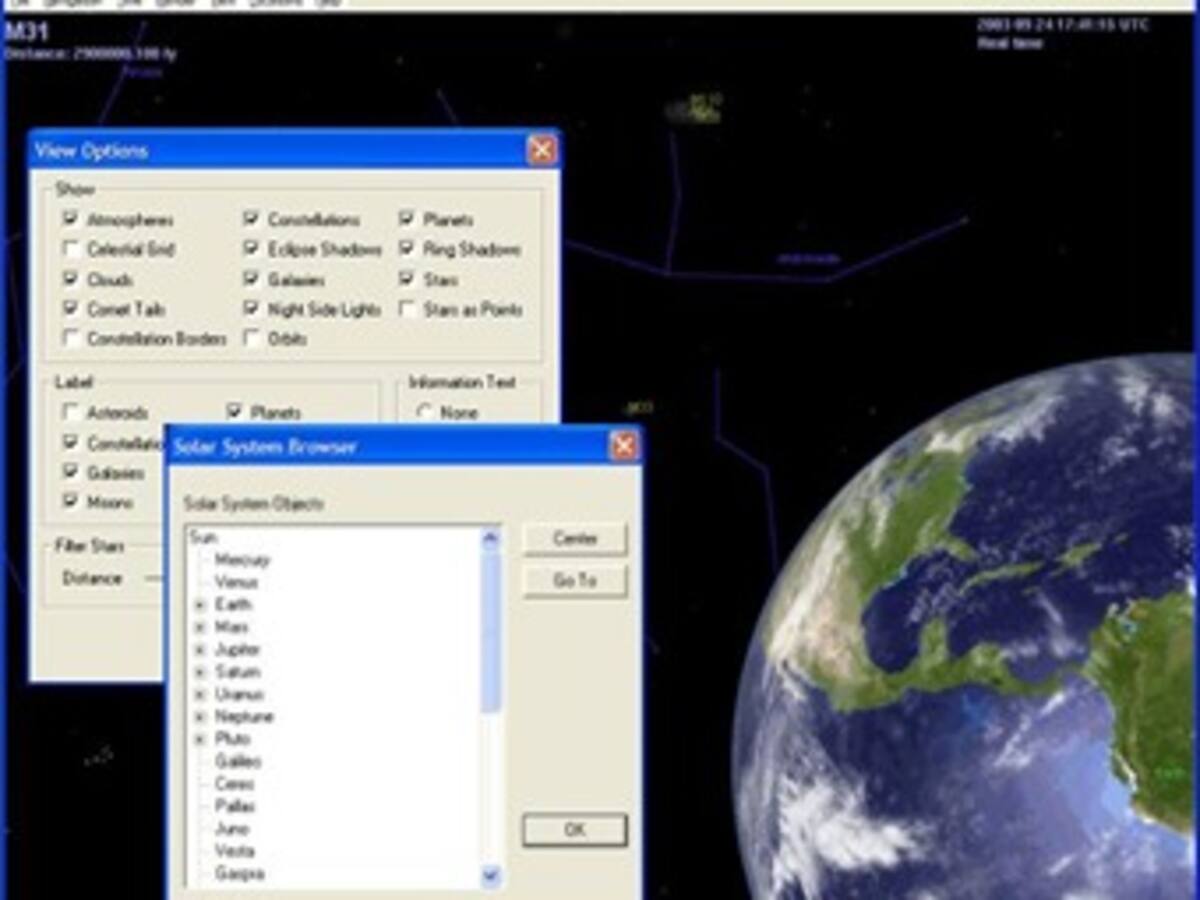Toggle Show Planets checkbox
This screenshot has width=1200, height=900.
click(x=407, y=219)
